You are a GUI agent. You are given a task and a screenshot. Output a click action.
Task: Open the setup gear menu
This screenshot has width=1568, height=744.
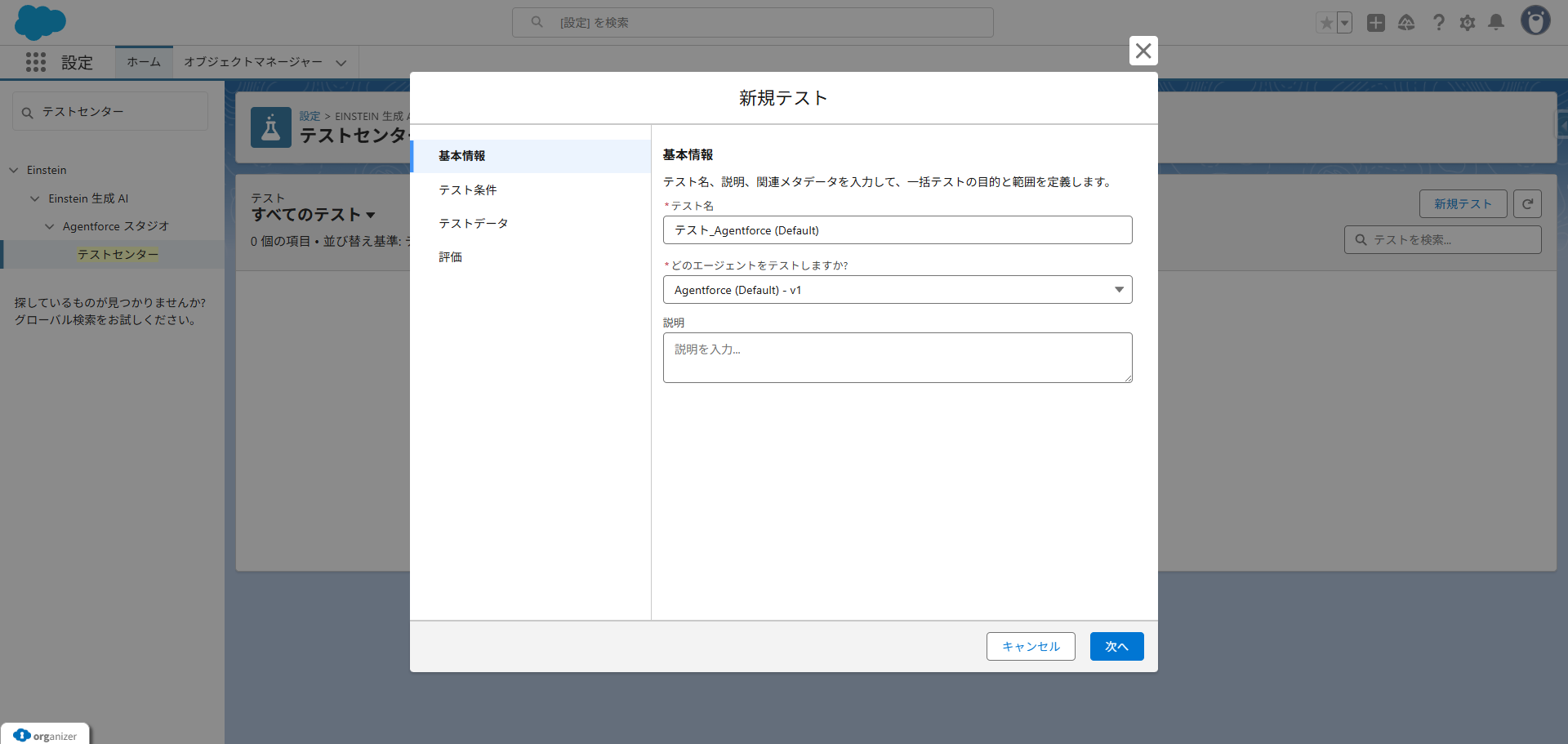coord(1468,23)
